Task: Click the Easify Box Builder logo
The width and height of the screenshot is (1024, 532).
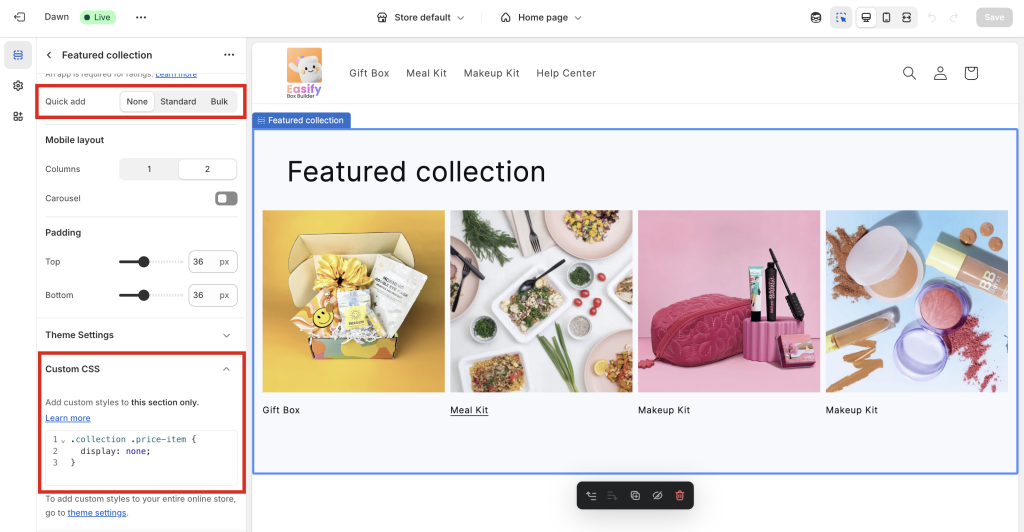Action: click(304, 72)
